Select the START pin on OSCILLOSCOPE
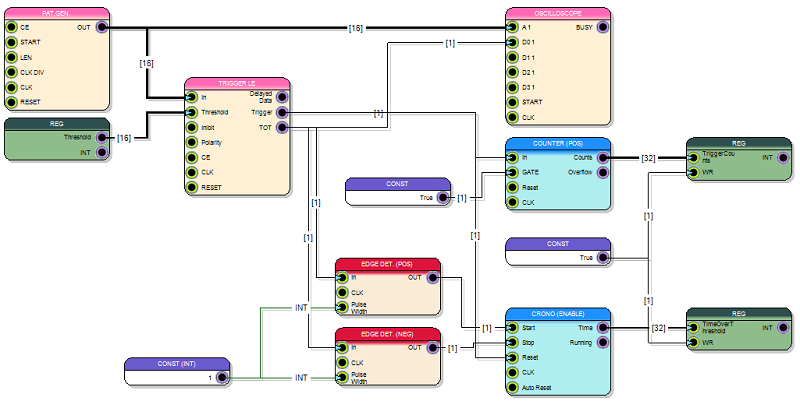The image size is (800, 401). 513,102
